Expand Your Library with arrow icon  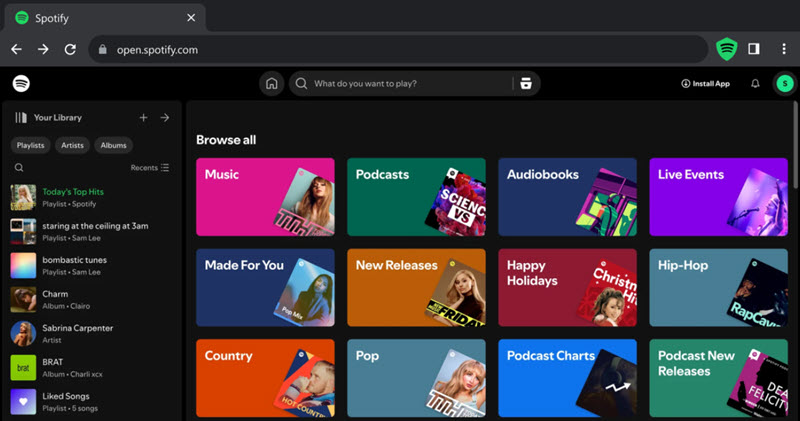[x=165, y=118]
